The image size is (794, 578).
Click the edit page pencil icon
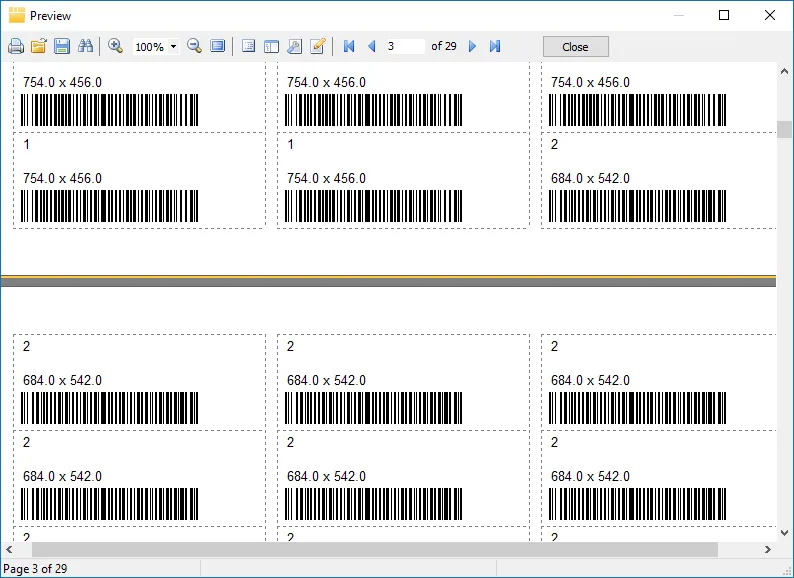click(318, 46)
